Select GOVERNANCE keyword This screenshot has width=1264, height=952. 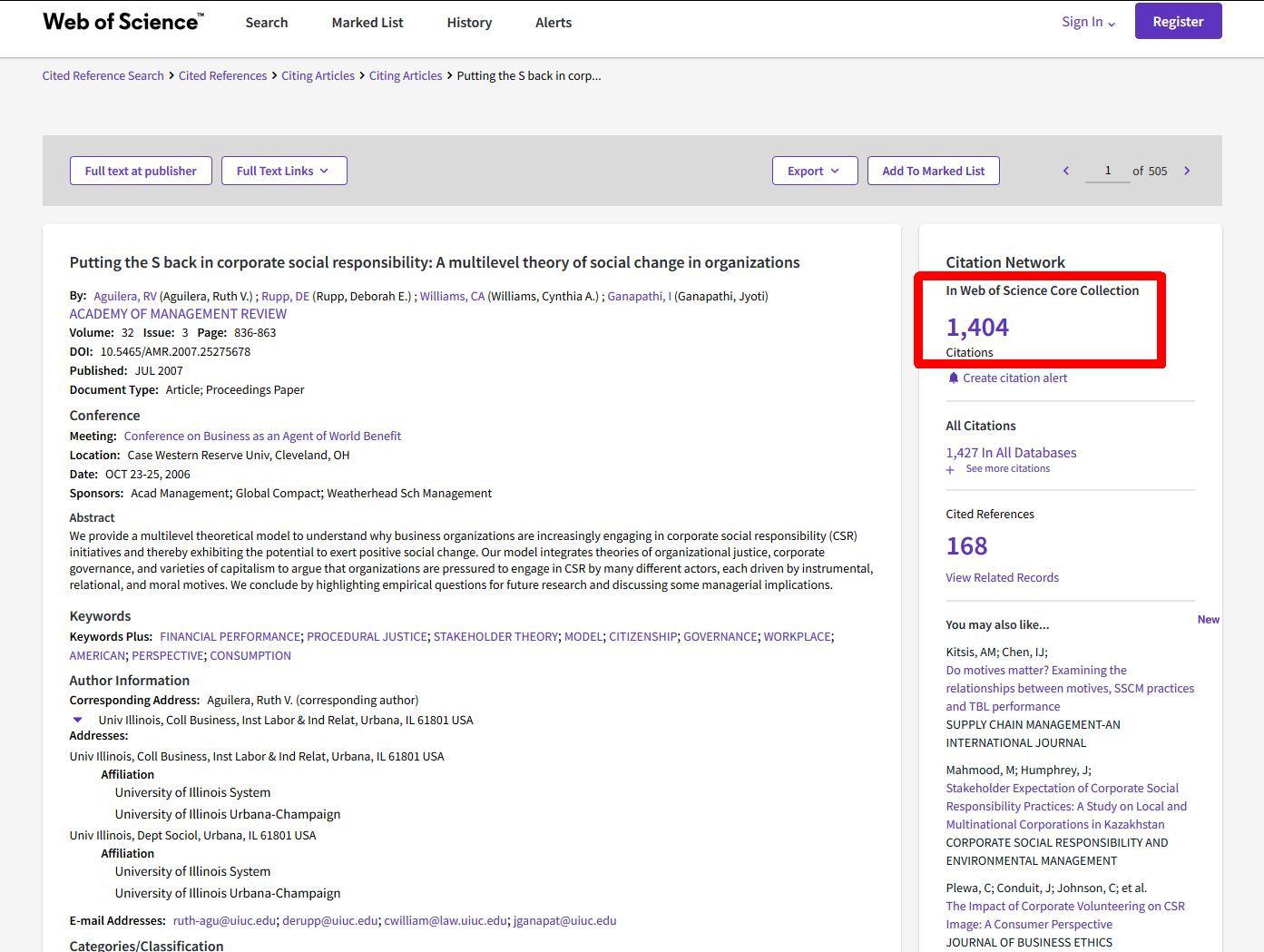[x=720, y=636]
